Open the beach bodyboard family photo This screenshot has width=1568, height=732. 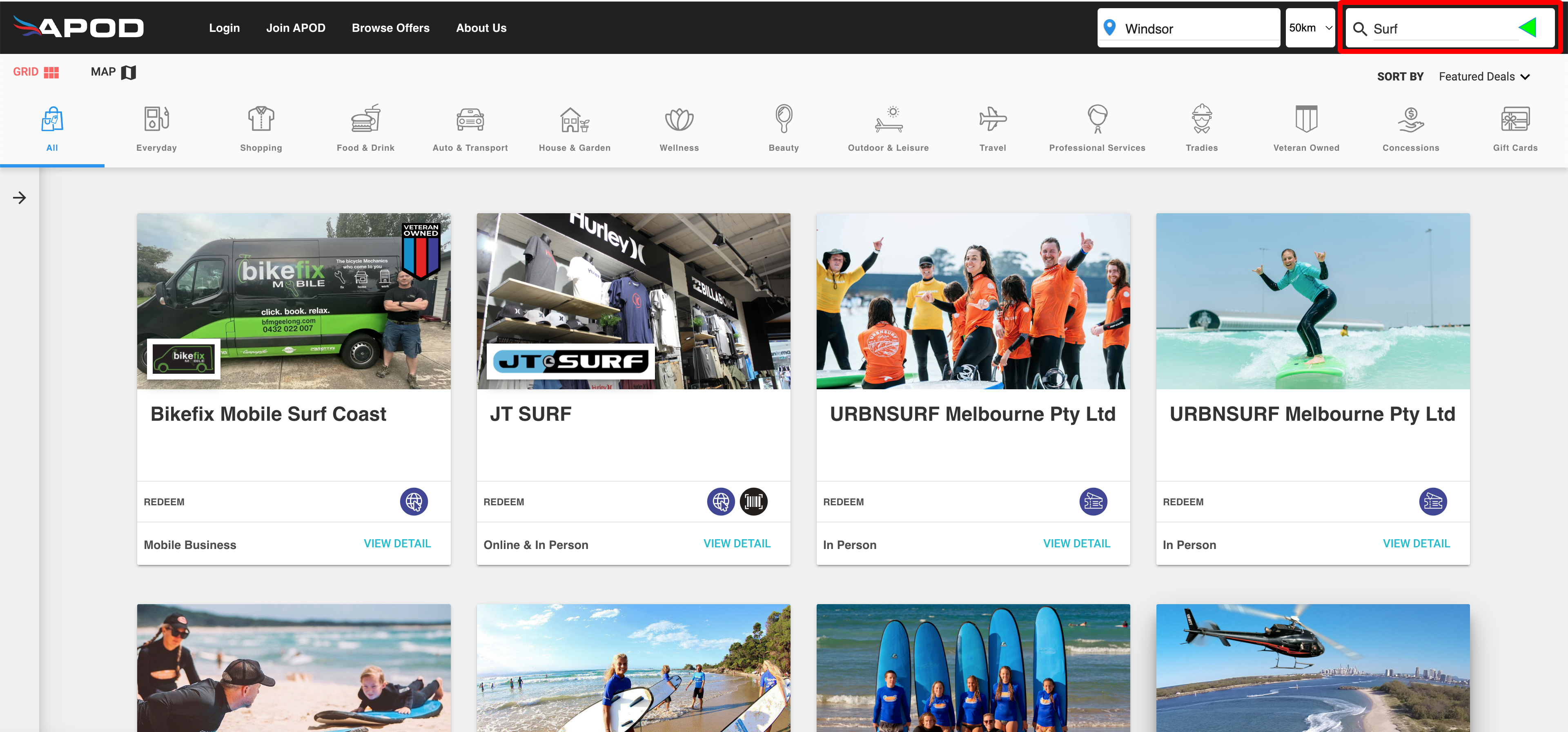[x=294, y=668]
